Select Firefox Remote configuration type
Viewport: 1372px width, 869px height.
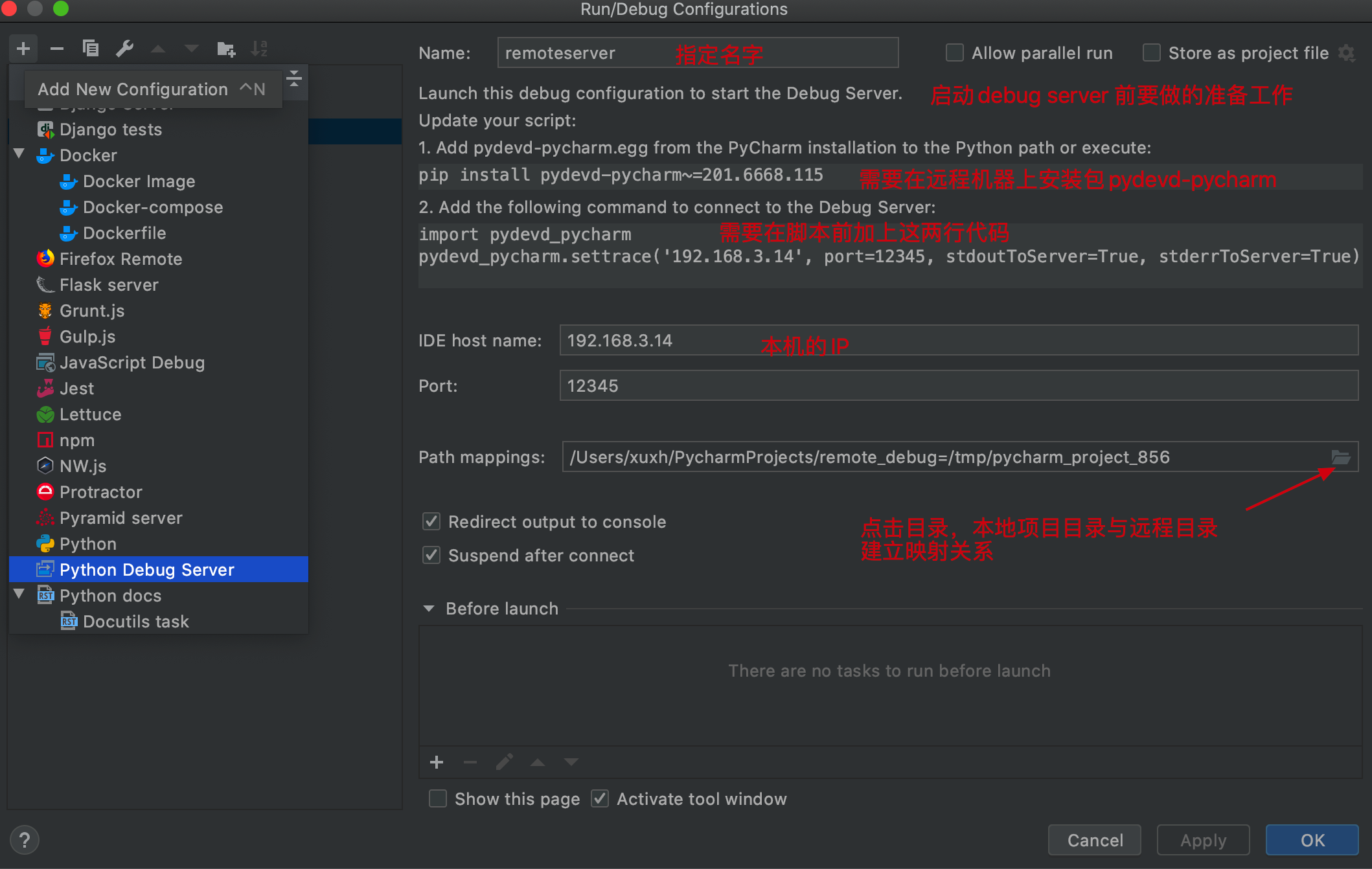[159, 259]
